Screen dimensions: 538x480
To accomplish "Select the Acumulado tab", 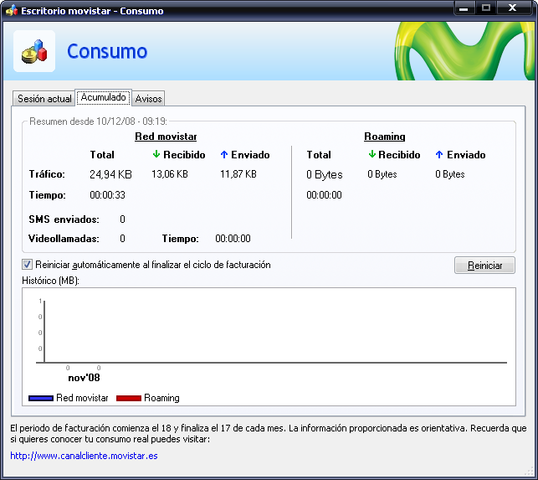I will click(103, 97).
